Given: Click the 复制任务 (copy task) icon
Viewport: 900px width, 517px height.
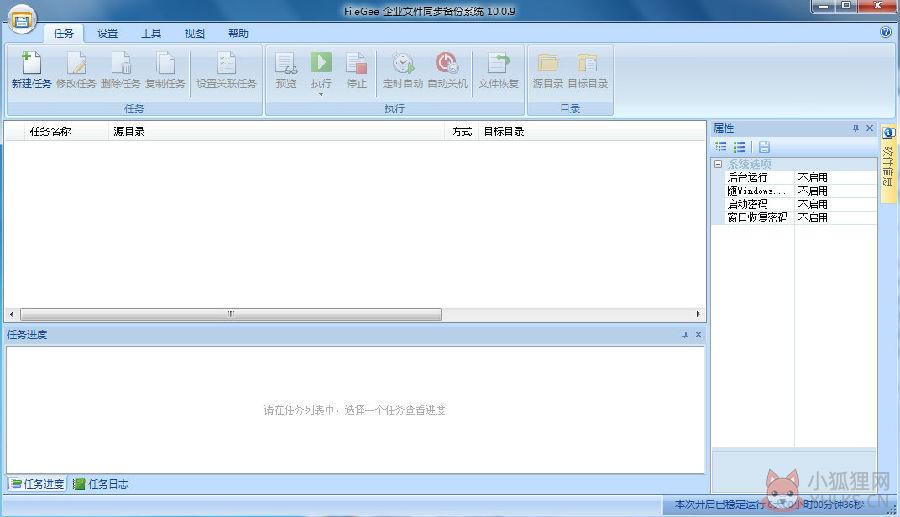Looking at the screenshot, I should [165, 63].
